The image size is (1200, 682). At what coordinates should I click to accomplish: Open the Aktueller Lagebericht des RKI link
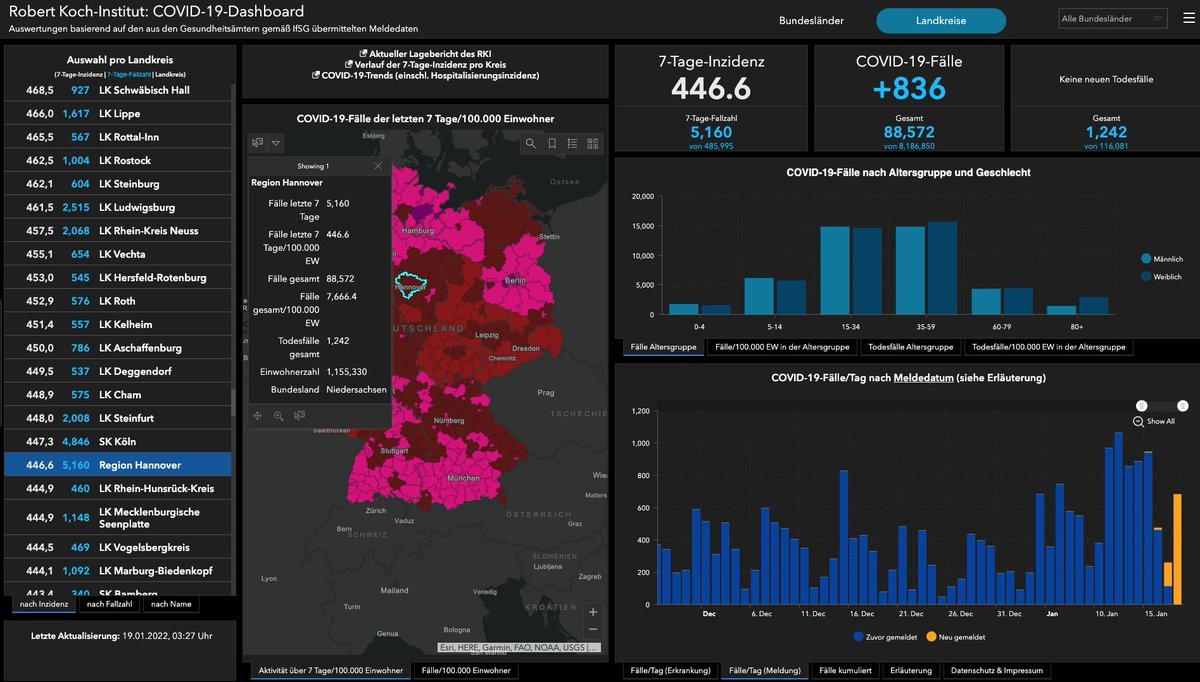pyautogui.click(x=425, y=53)
